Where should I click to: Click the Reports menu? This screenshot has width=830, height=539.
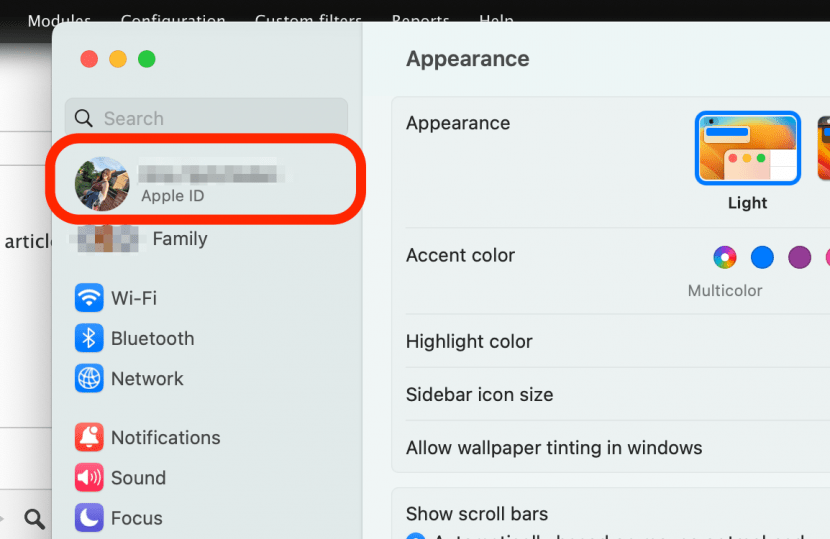[x=420, y=20]
